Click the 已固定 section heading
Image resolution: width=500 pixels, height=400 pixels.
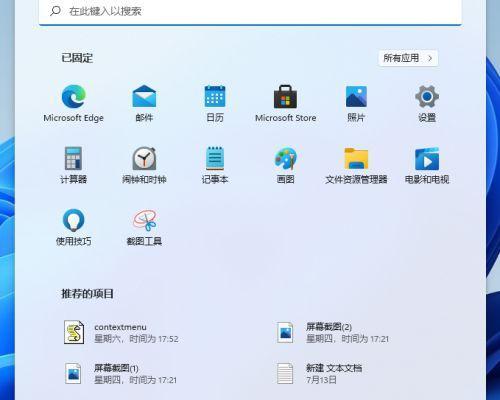point(77,58)
